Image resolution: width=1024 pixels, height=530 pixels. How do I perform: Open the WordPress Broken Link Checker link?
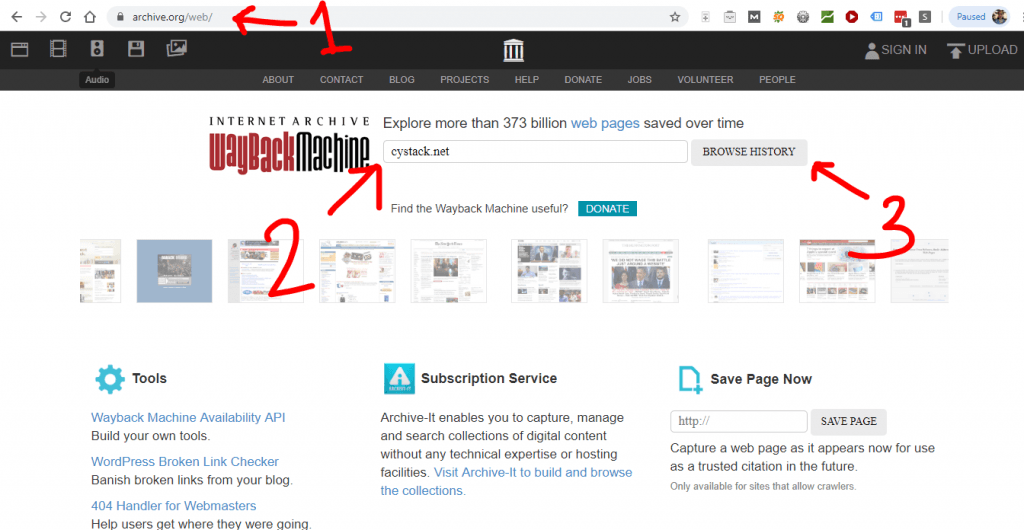pos(185,461)
